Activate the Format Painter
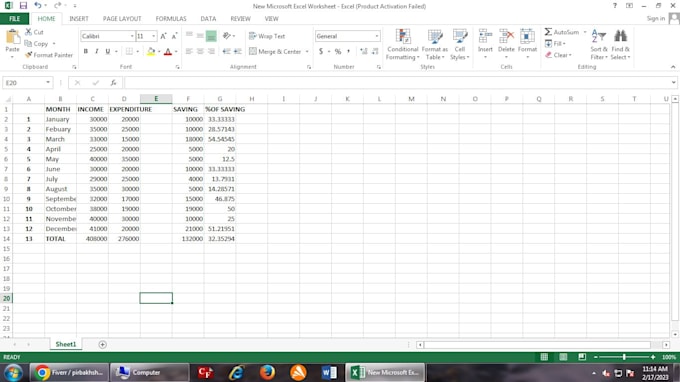This screenshot has width=680, height=382. tap(49, 55)
